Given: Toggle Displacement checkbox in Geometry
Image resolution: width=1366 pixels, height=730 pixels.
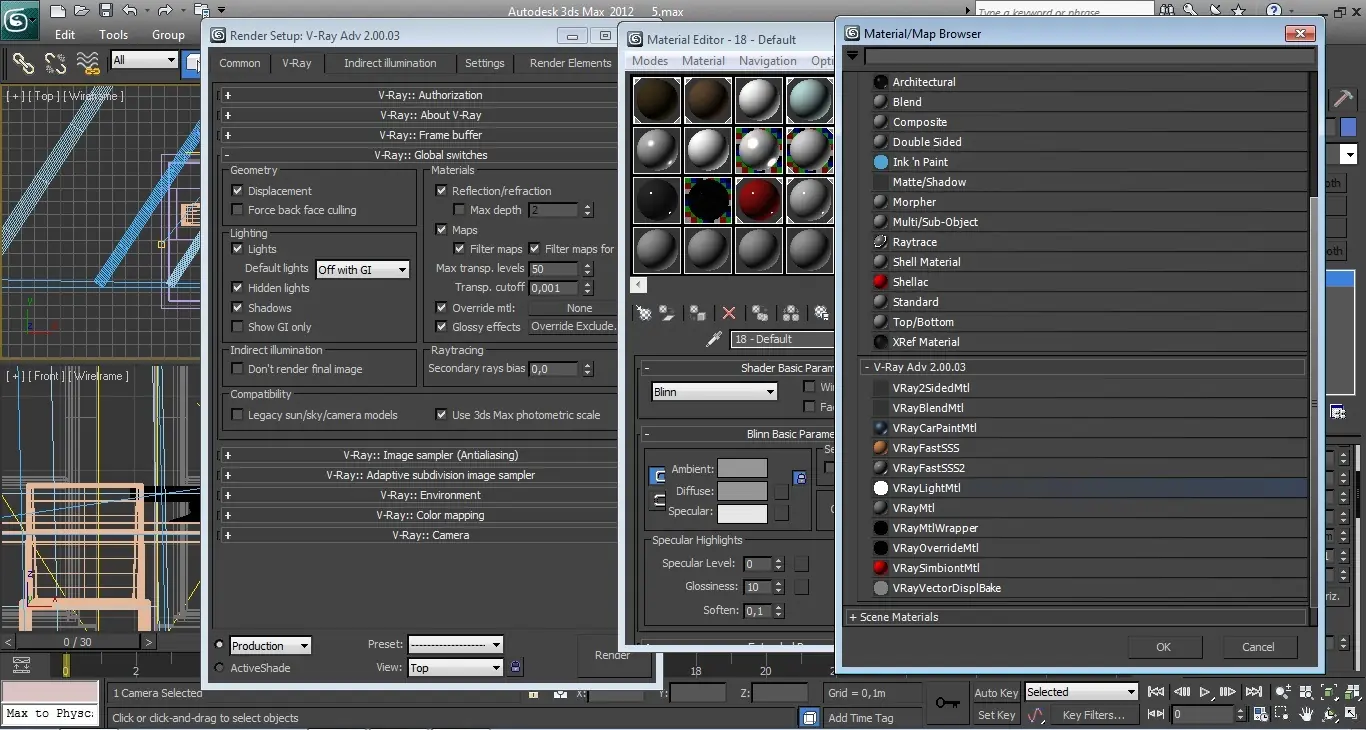Looking at the screenshot, I should click(x=237, y=190).
